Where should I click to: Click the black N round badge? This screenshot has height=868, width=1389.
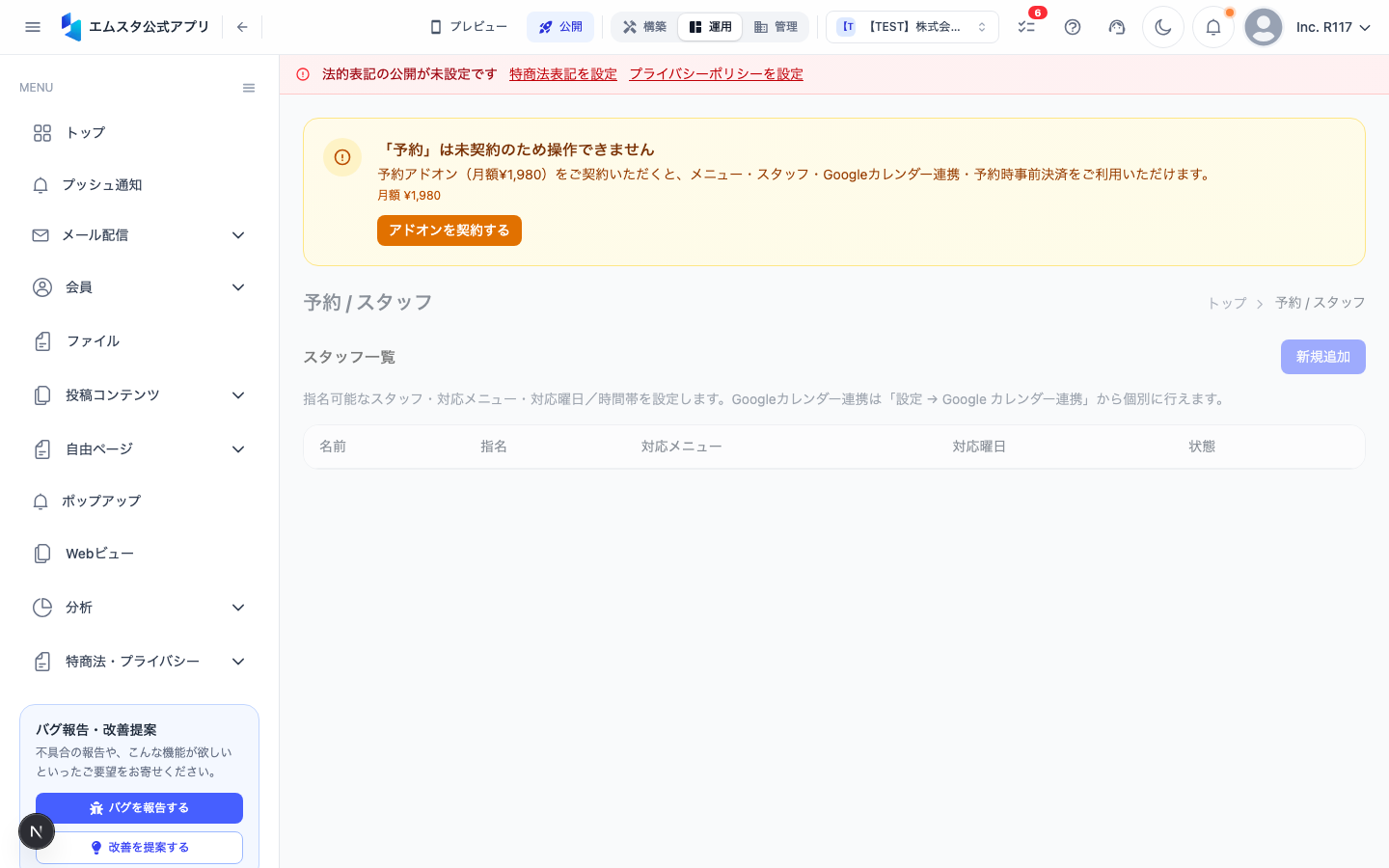pos(37,831)
